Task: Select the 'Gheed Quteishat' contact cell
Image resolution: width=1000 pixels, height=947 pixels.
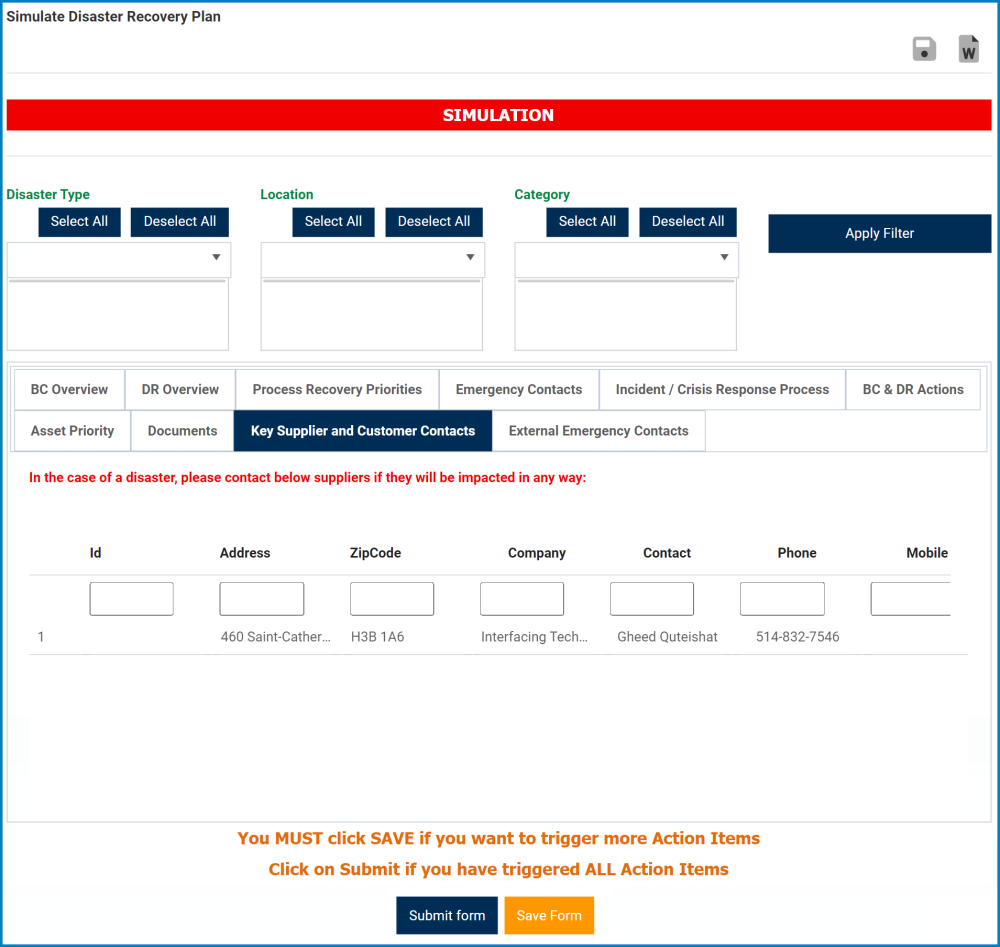Action: pyautogui.click(x=667, y=636)
